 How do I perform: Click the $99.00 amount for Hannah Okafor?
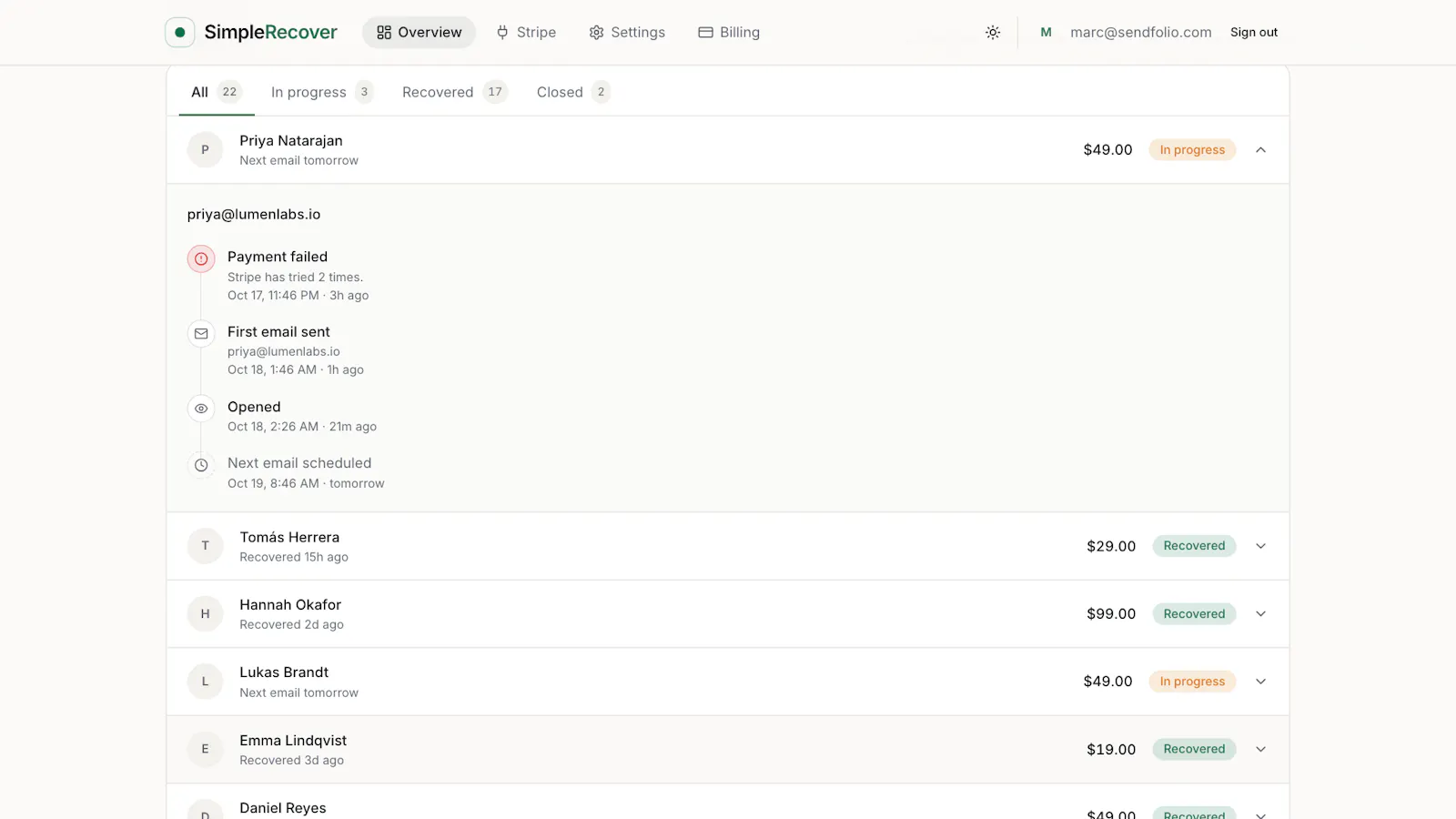[1111, 614]
